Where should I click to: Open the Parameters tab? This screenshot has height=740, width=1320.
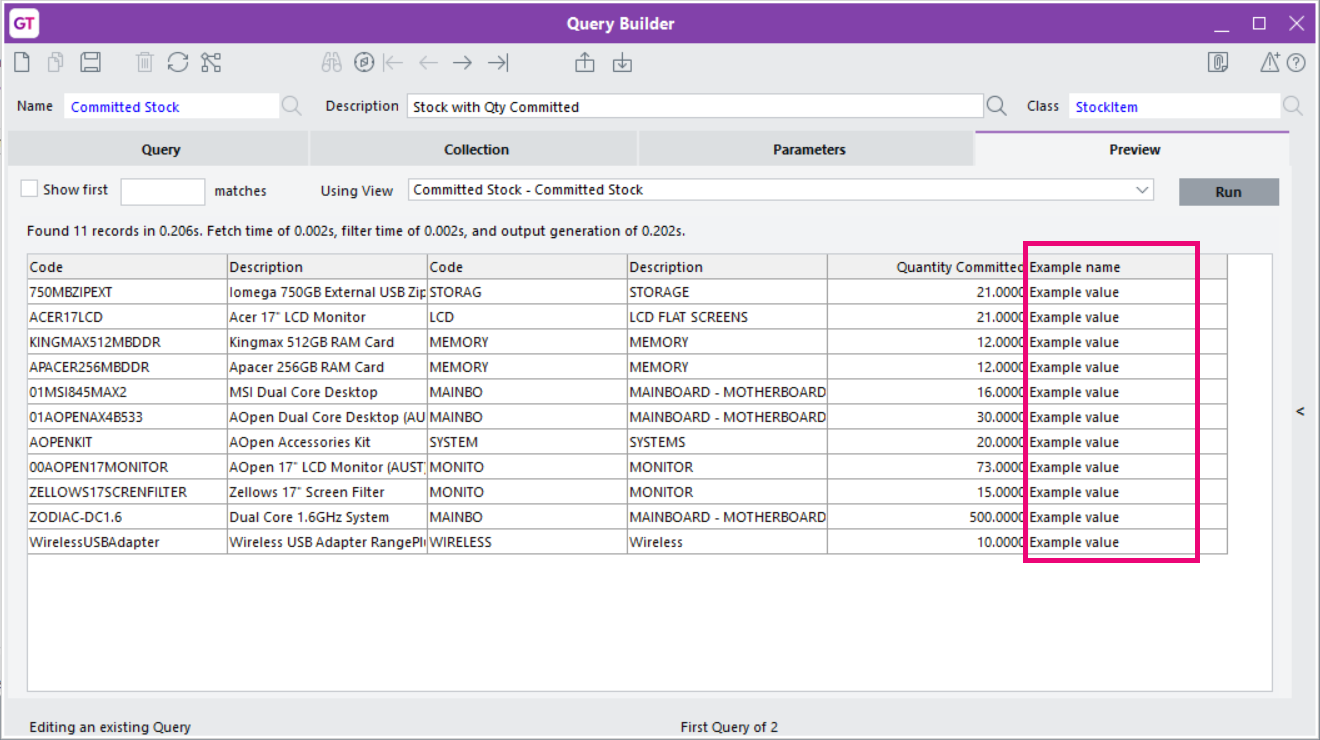(x=809, y=150)
